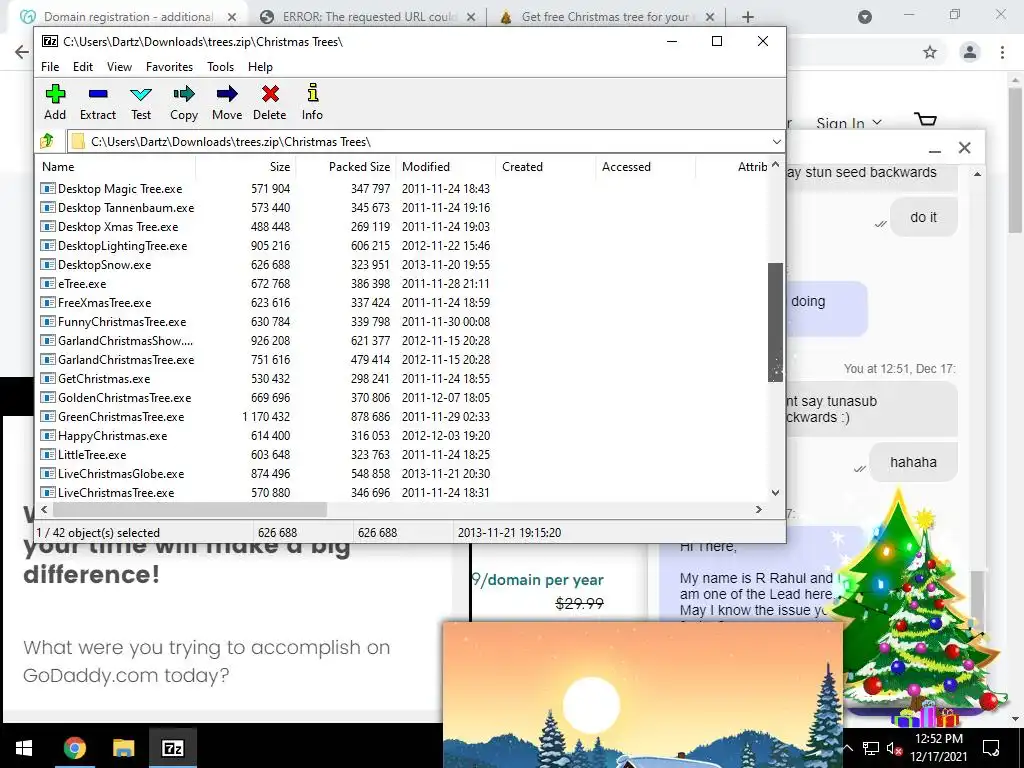Click the file icon beside eTree.exe

[x=48, y=283]
